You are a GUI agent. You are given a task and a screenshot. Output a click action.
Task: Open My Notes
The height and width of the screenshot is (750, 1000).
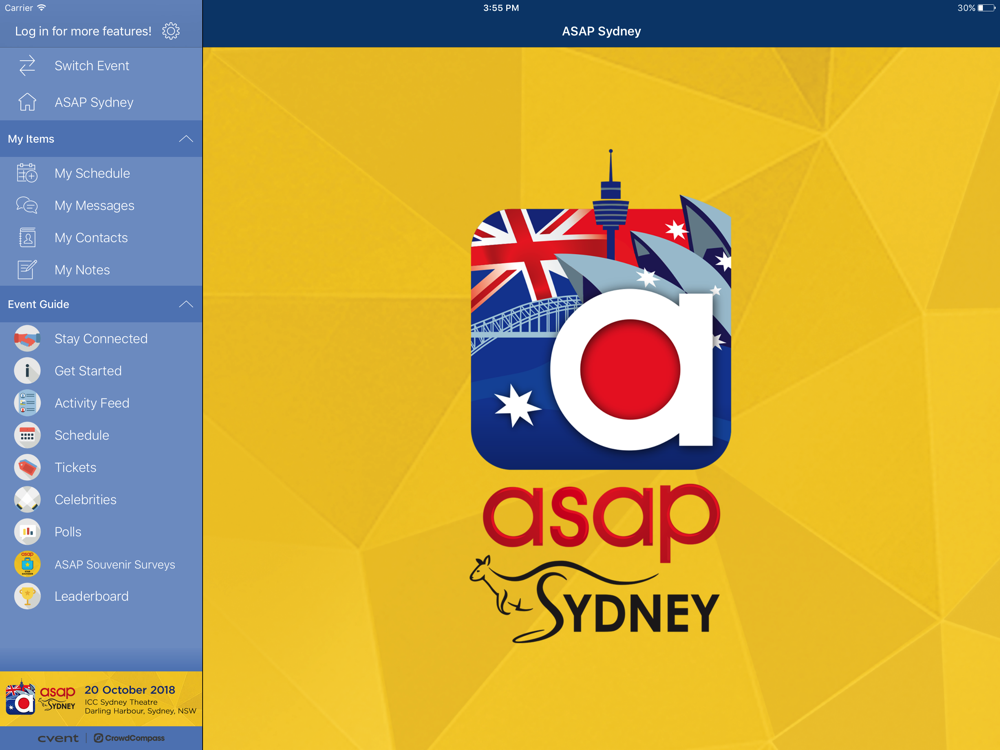point(101,270)
